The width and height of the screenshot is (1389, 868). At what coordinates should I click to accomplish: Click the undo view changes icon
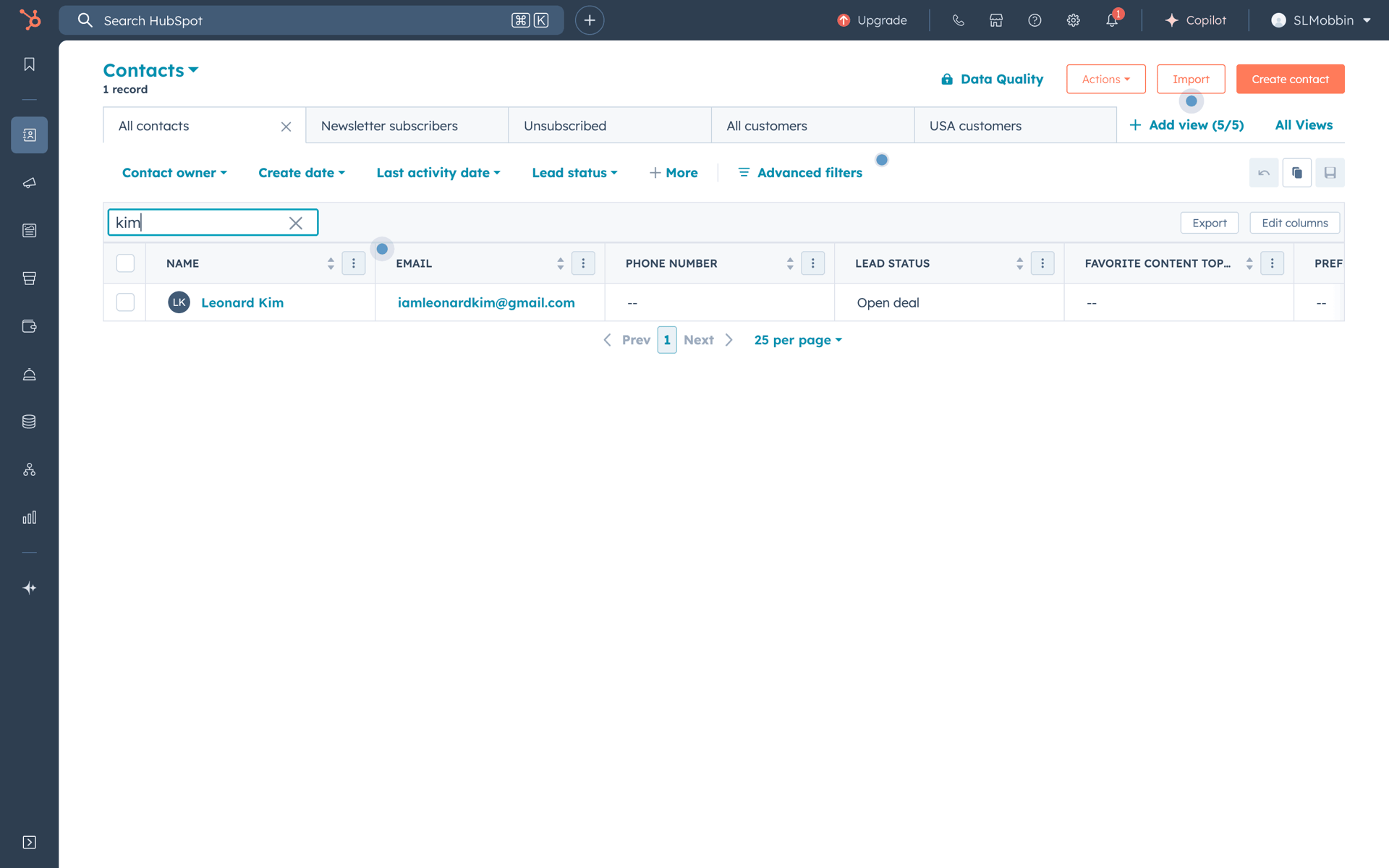(x=1264, y=173)
